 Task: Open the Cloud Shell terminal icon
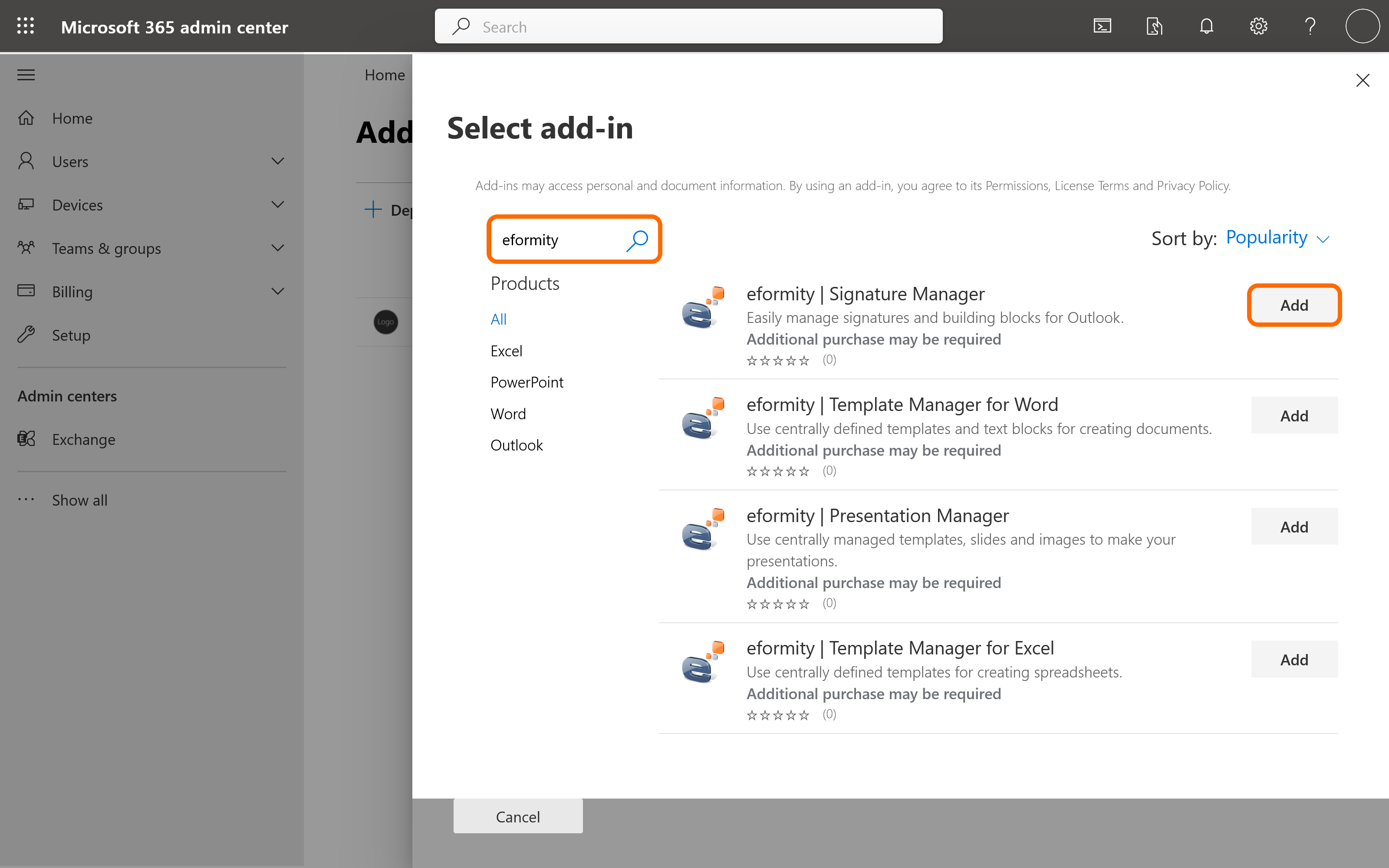coord(1102,26)
